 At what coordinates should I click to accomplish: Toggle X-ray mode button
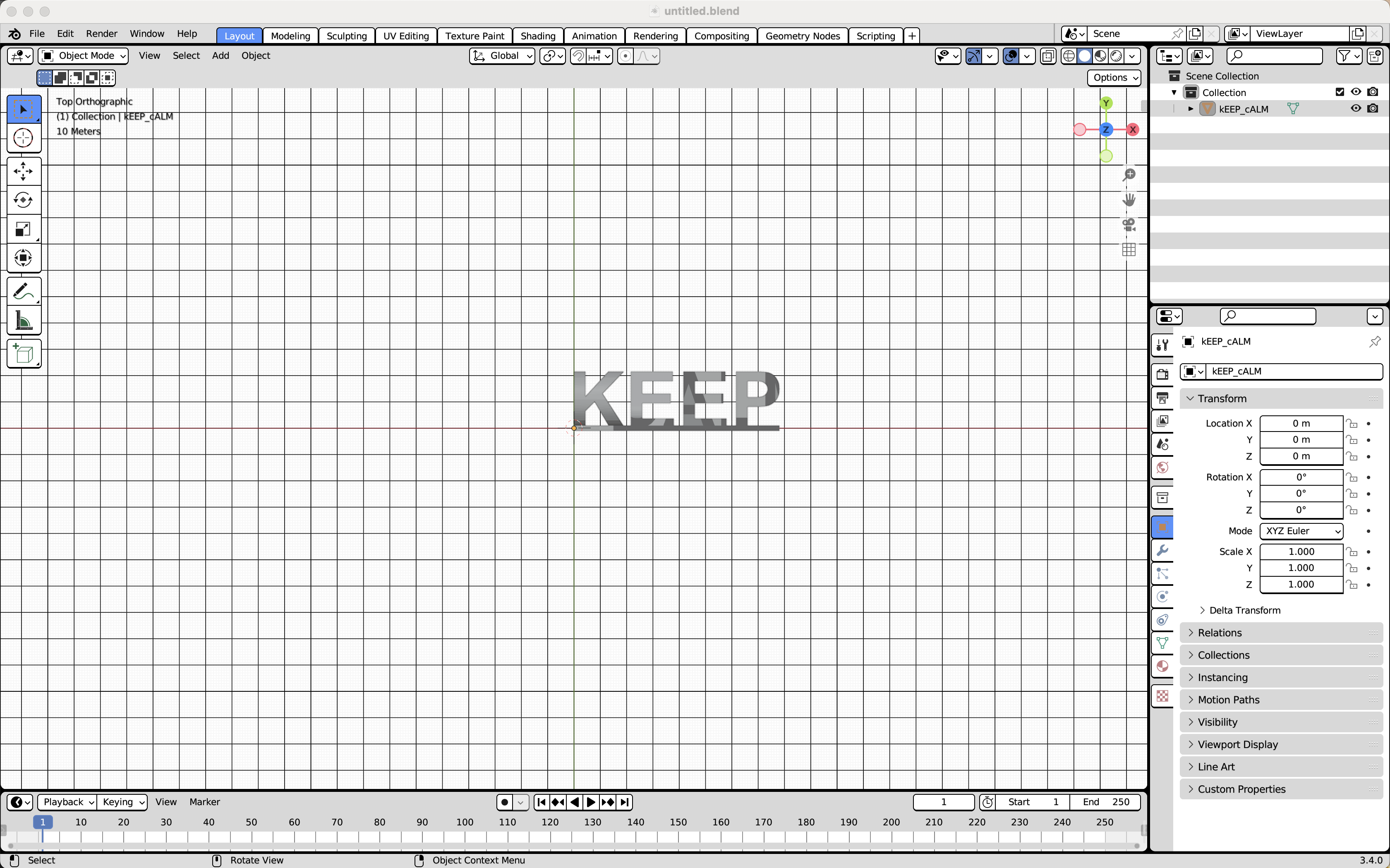coord(1048,56)
